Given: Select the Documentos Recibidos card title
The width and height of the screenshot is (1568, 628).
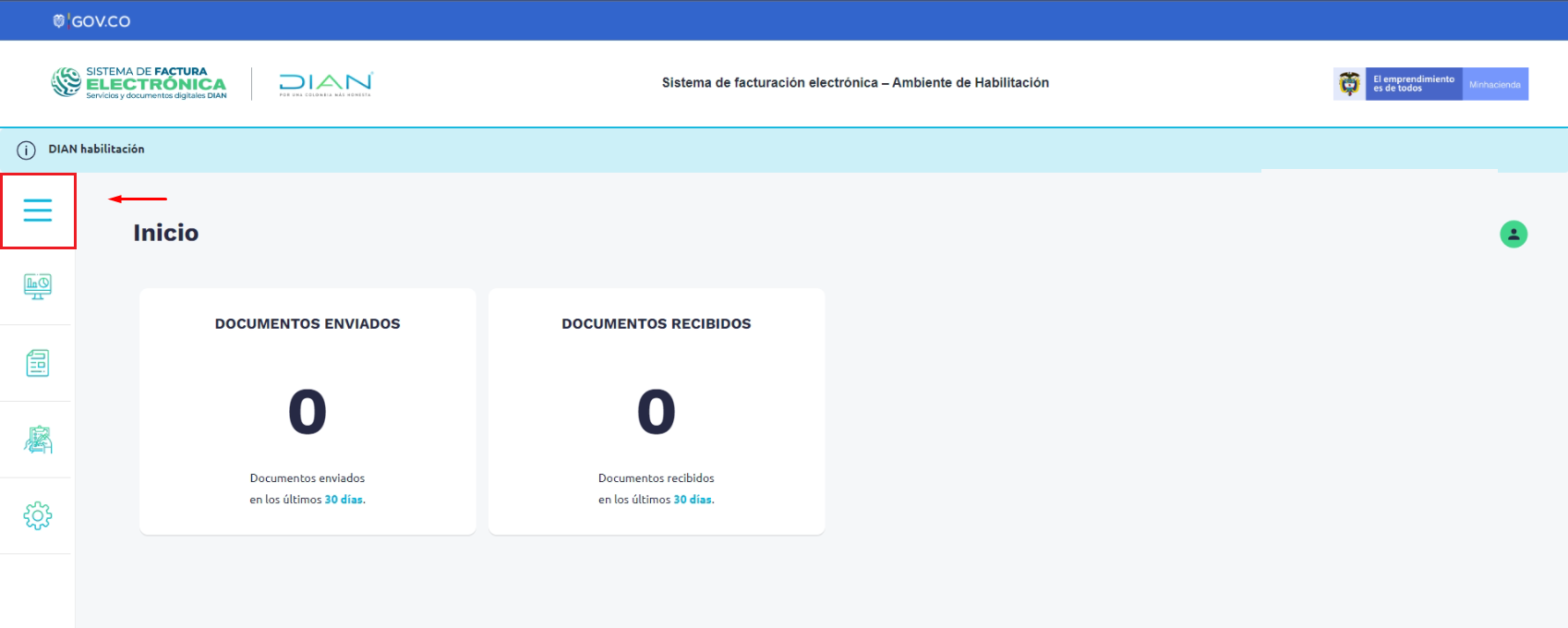Looking at the screenshot, I should [656, 324].
